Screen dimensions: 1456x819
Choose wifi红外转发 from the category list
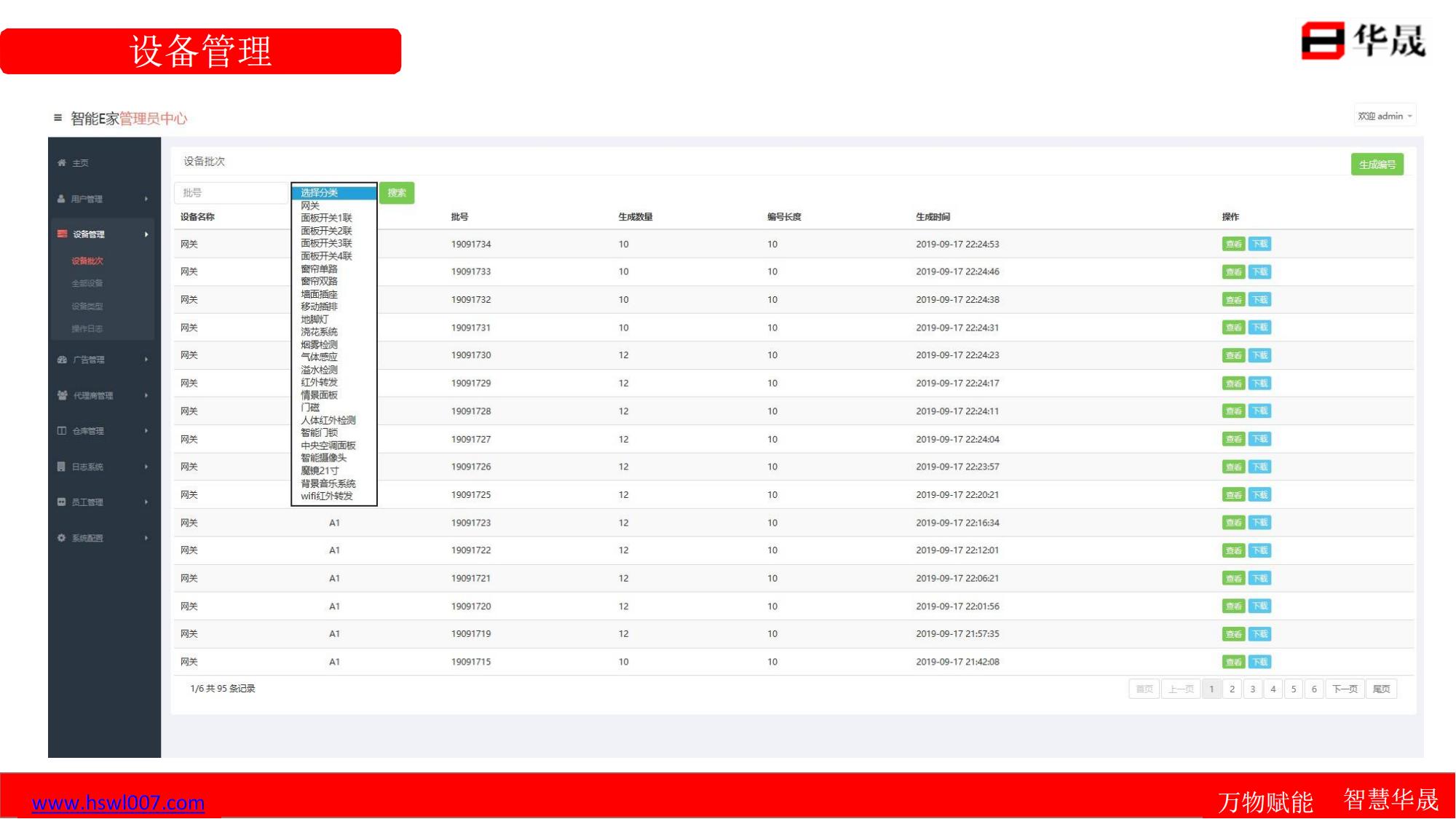coord(327,496)
